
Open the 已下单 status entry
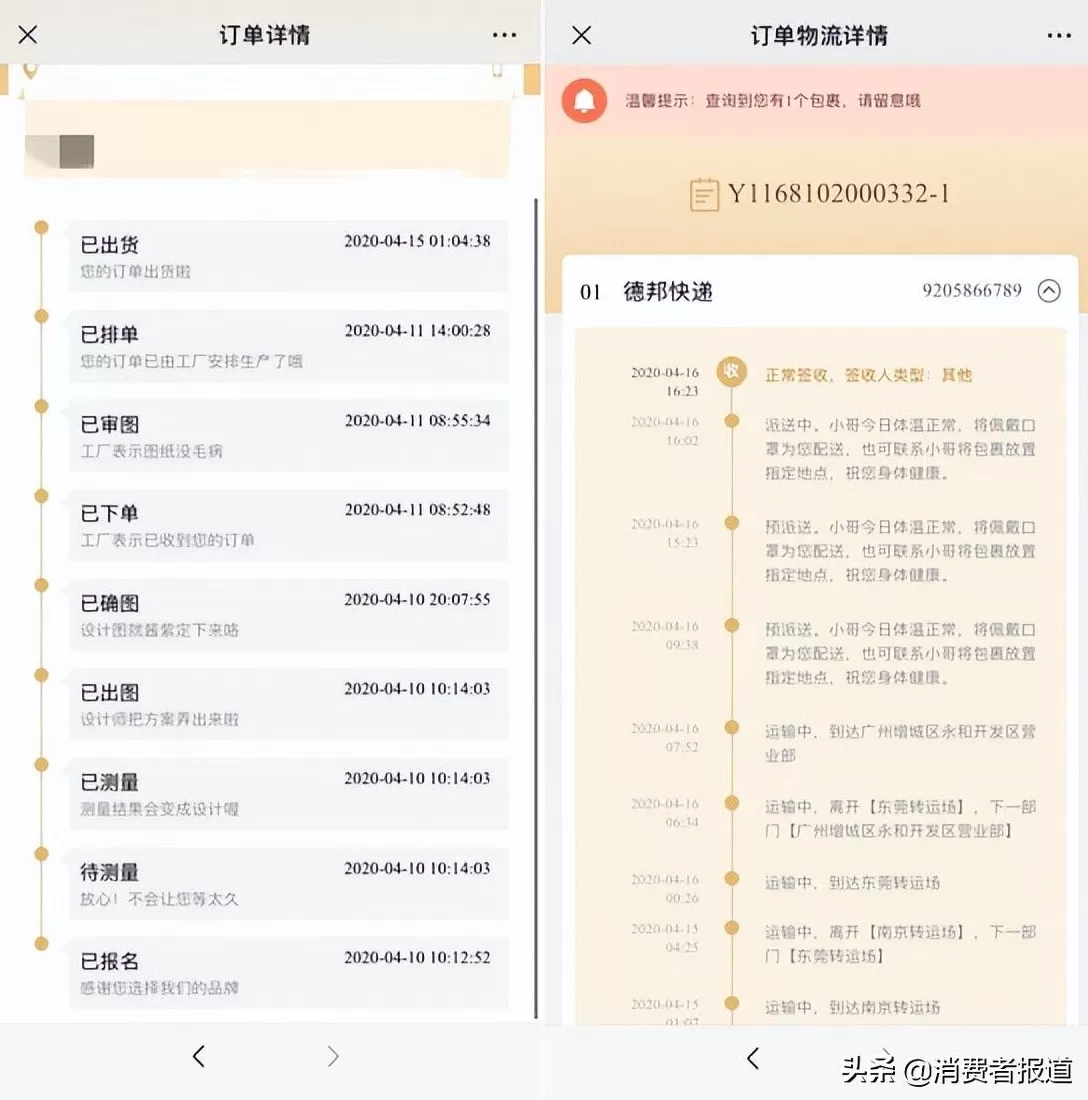point(287,524)
